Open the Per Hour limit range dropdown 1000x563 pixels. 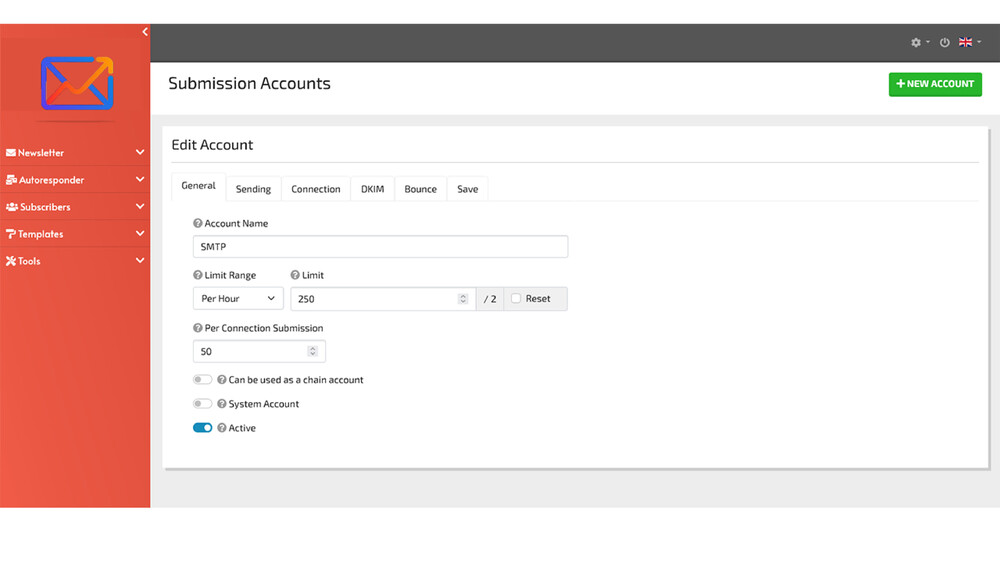238,298
